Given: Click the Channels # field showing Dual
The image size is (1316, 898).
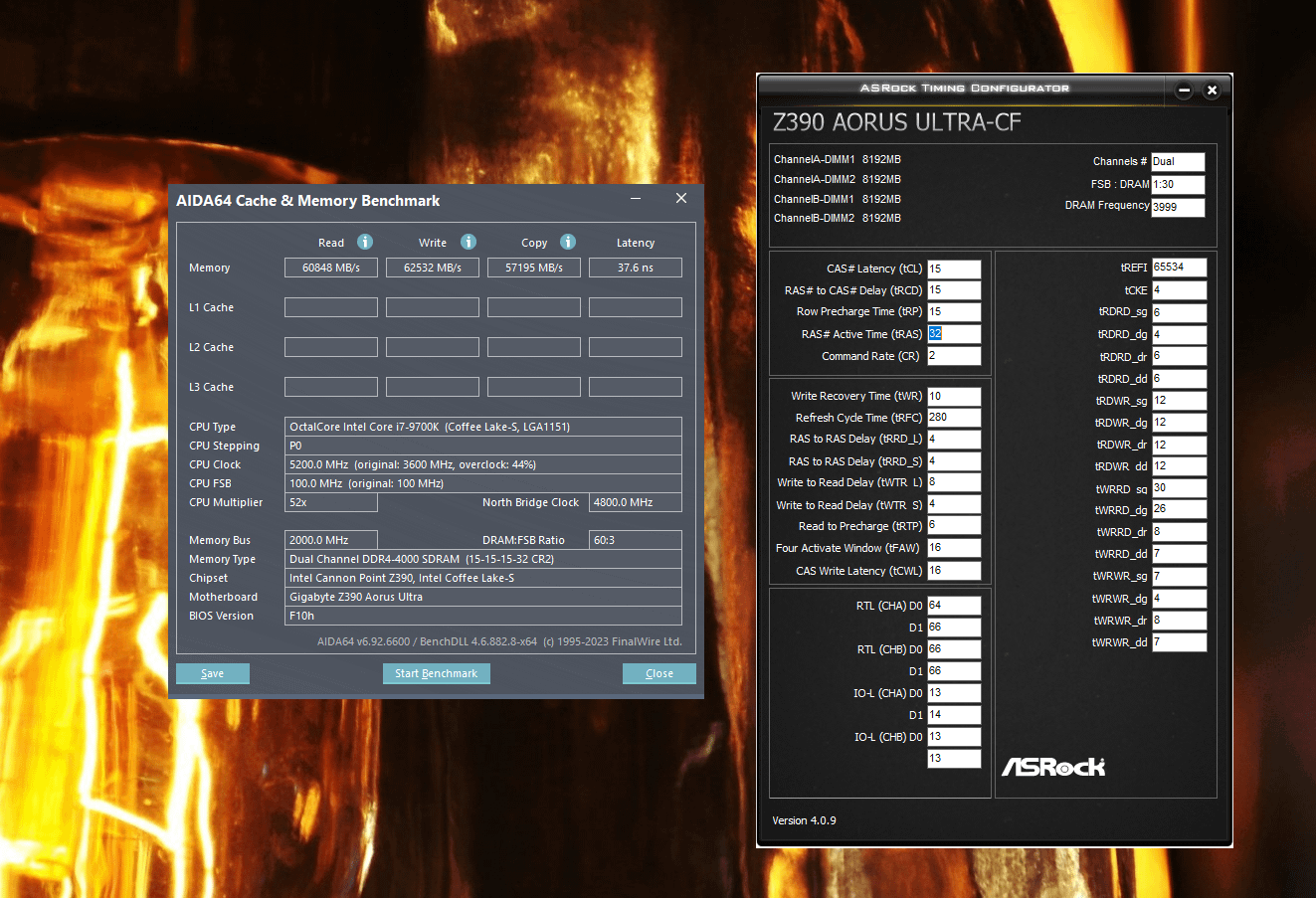Looking at the screenshot, I should coord(1178,162).
